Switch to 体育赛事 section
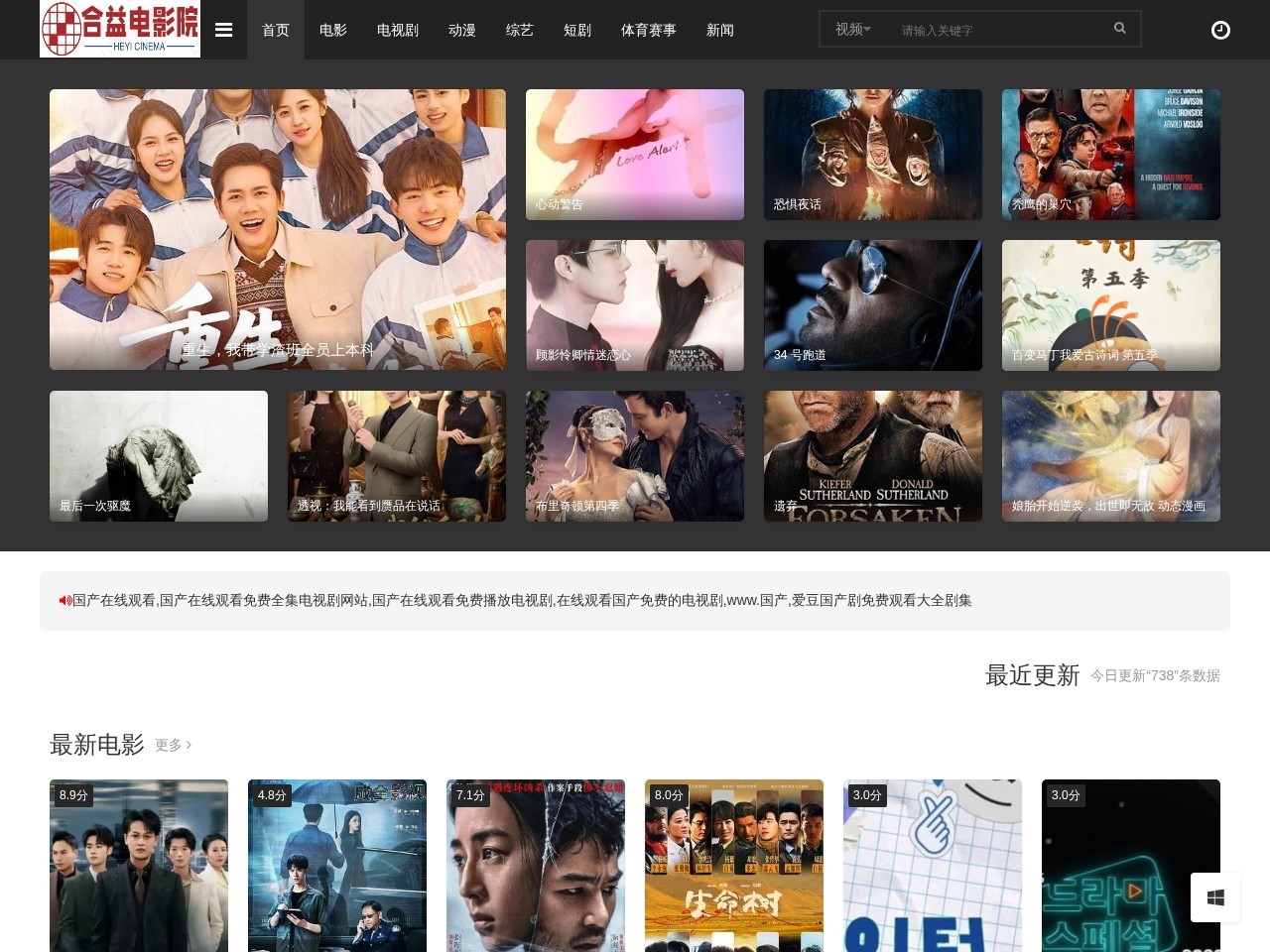Viewport: 1270px width, 952px height. point(649,30)
